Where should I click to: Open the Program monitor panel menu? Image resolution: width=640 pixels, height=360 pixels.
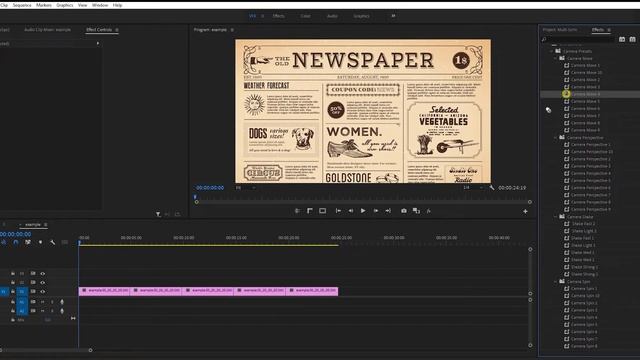[232, 30]
